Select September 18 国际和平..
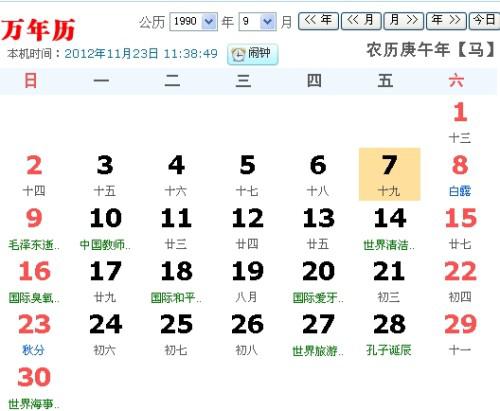500x411 pixels. [x=176, y=281]
